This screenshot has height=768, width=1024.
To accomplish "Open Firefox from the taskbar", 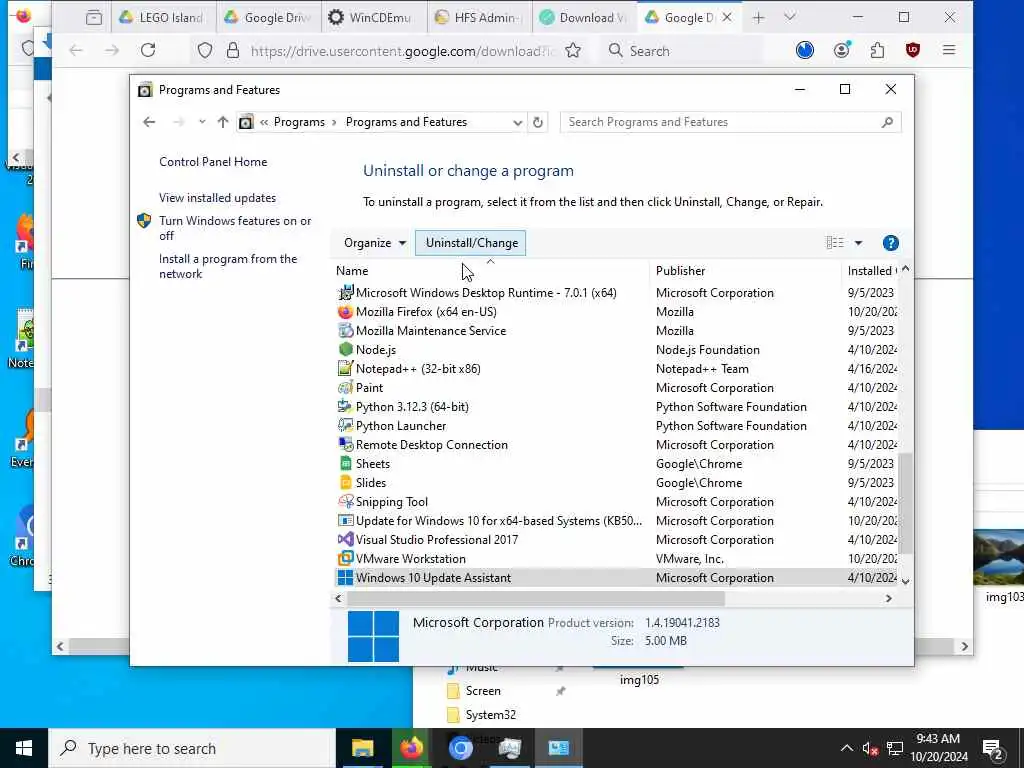I will click(x=411, y=748).
